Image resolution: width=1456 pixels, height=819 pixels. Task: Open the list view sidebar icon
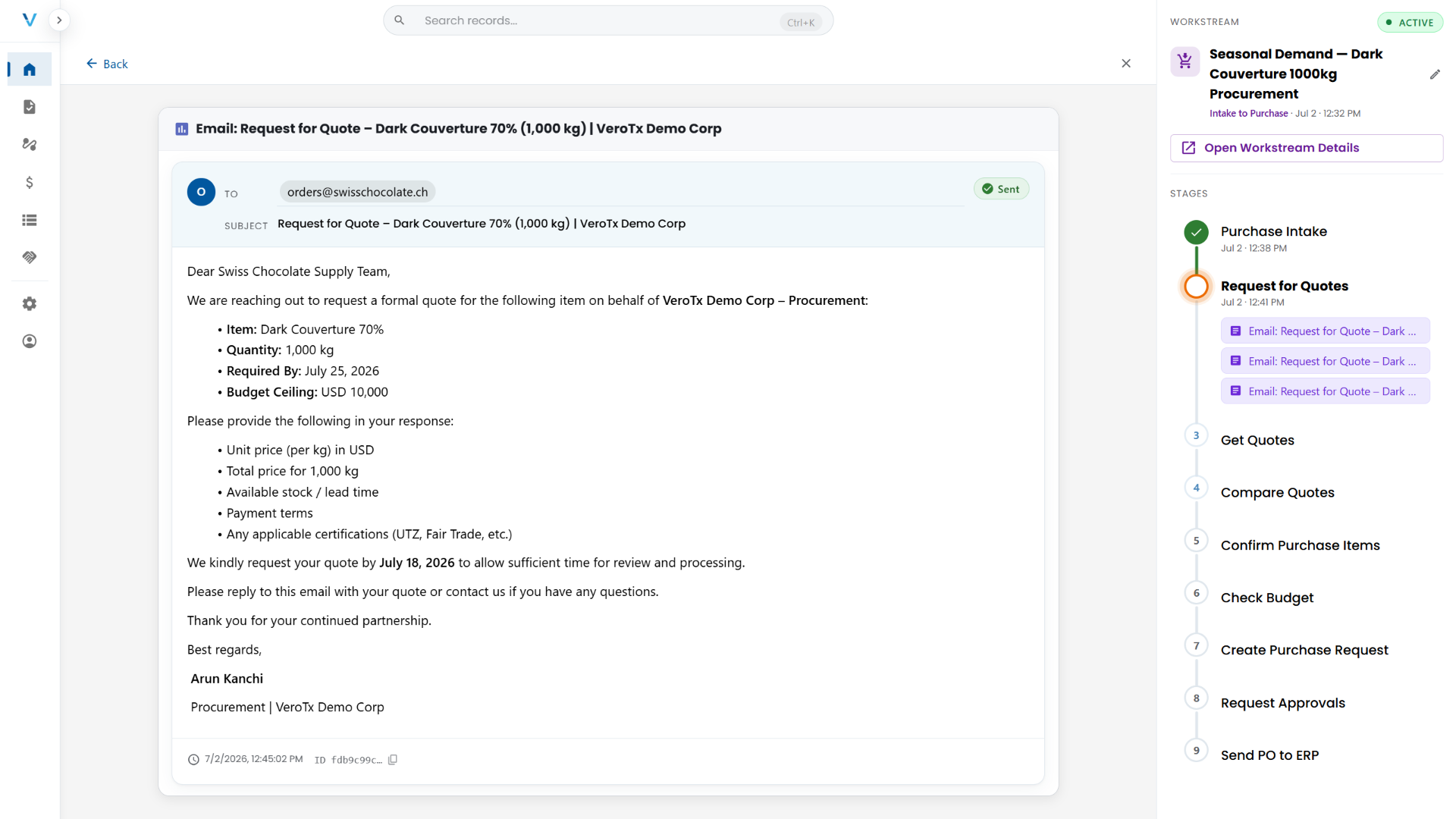click(30, 220)
